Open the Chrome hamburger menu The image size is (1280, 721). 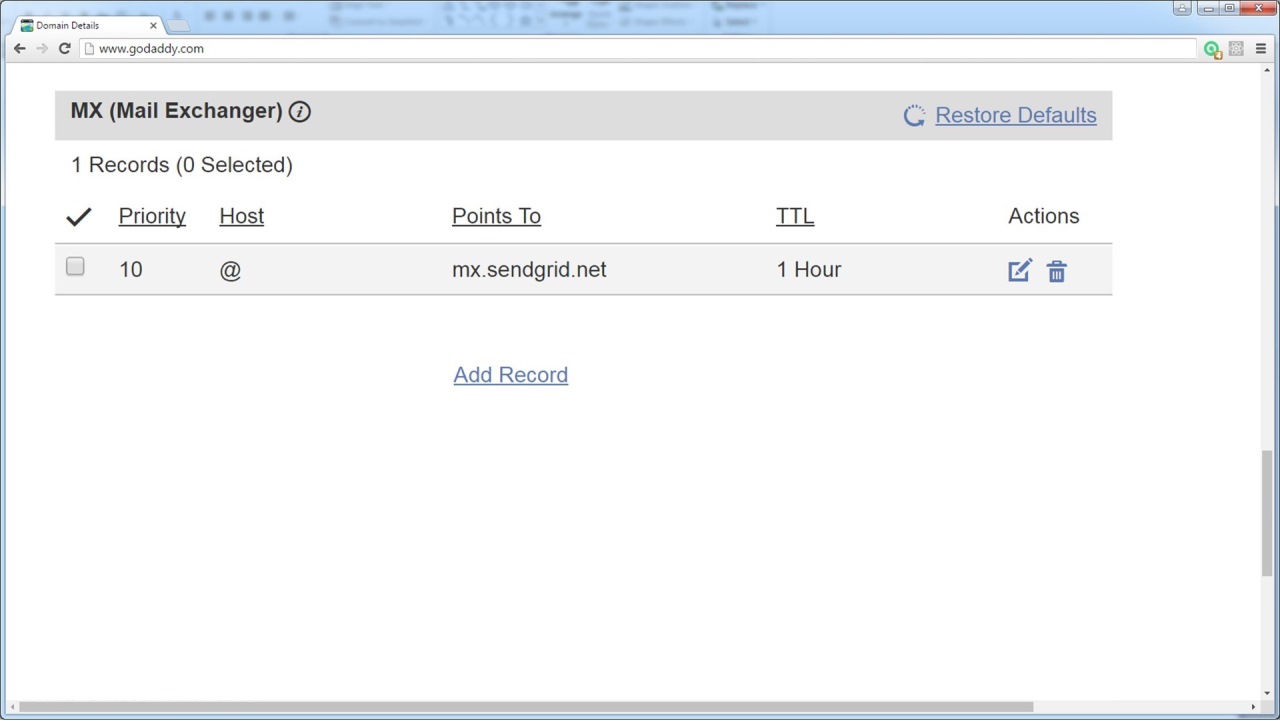coord(1261,48)
